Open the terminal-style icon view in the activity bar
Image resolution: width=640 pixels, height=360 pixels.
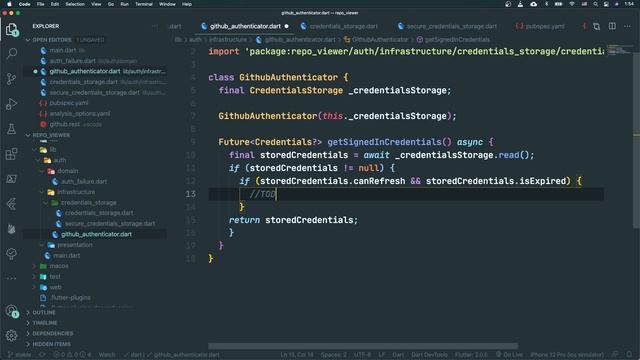(11, 179)
